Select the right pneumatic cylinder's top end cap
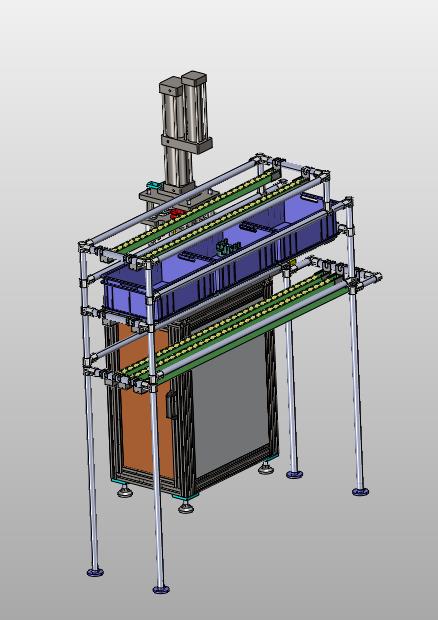438x620 pixels. tap(194, 79)
